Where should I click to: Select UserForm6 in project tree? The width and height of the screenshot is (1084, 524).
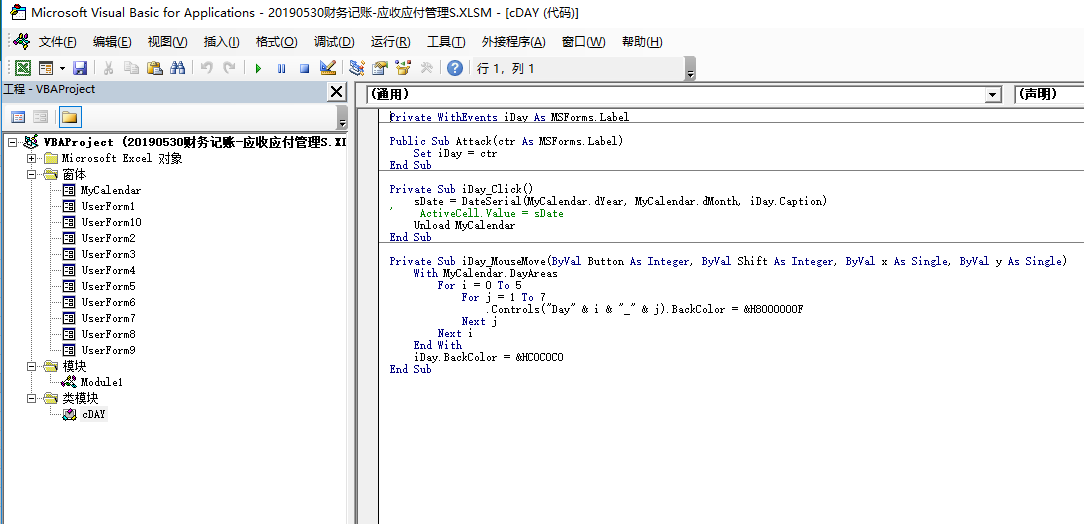pyautogui.click(x=108, y=302)
